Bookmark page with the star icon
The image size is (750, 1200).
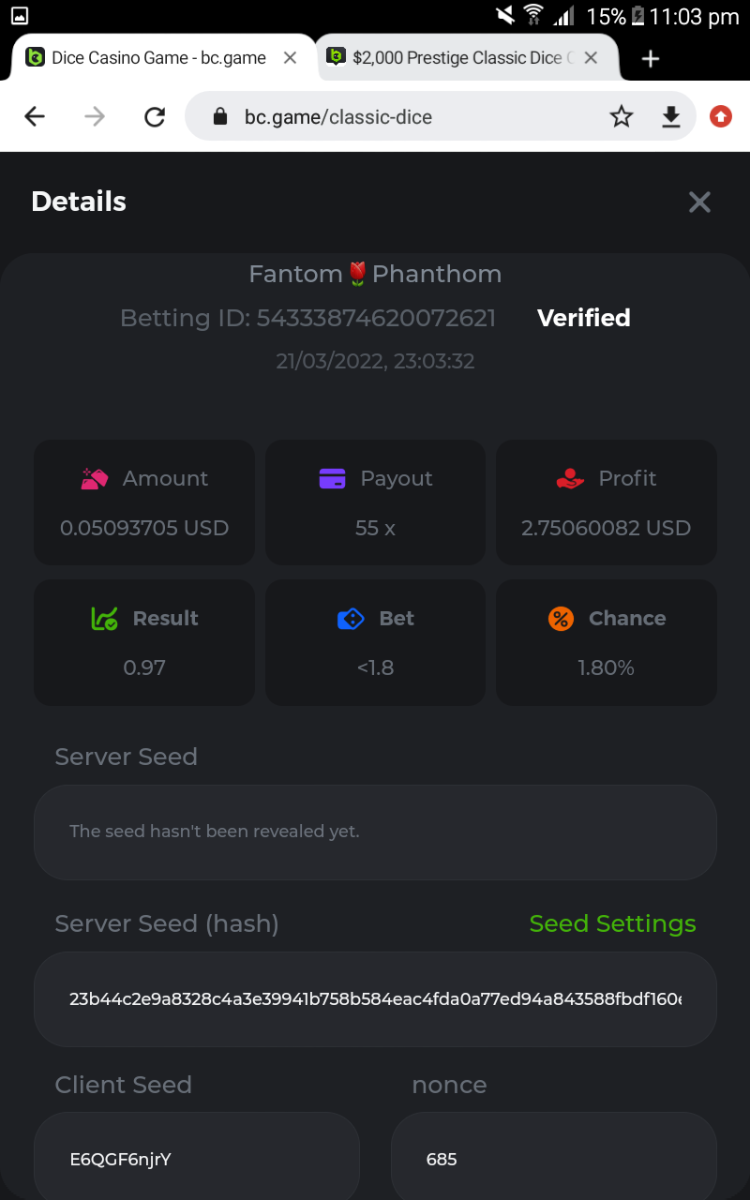tap(621, 117)
